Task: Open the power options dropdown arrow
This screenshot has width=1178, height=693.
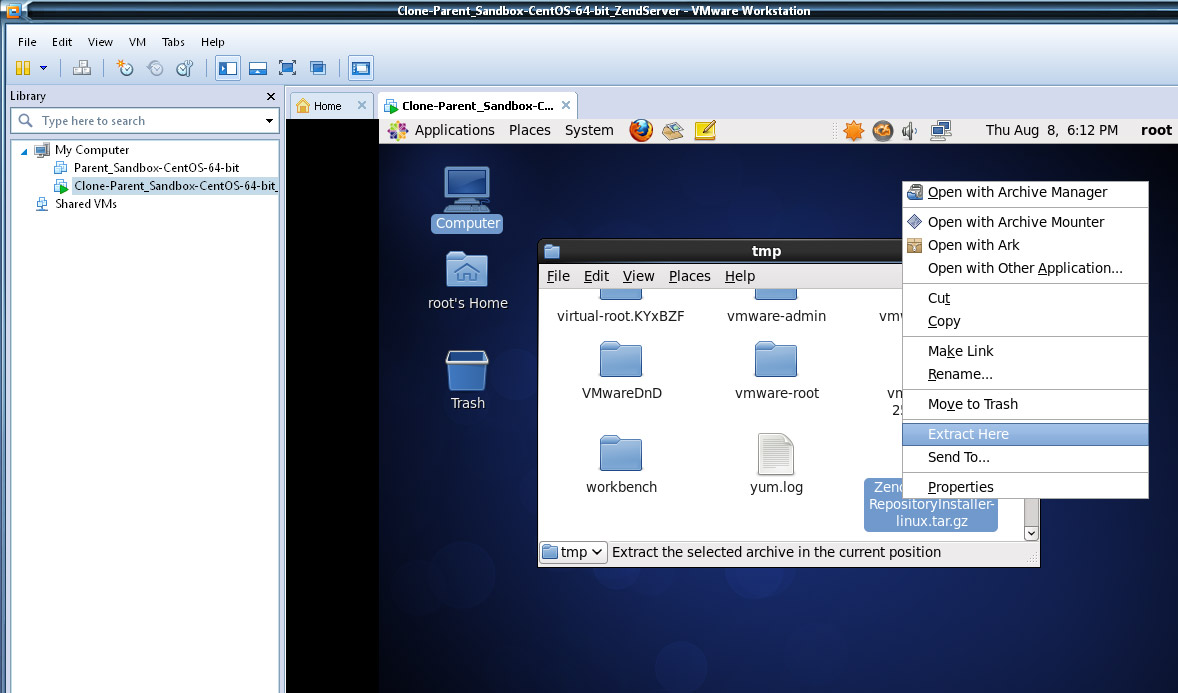Action: 44,68
